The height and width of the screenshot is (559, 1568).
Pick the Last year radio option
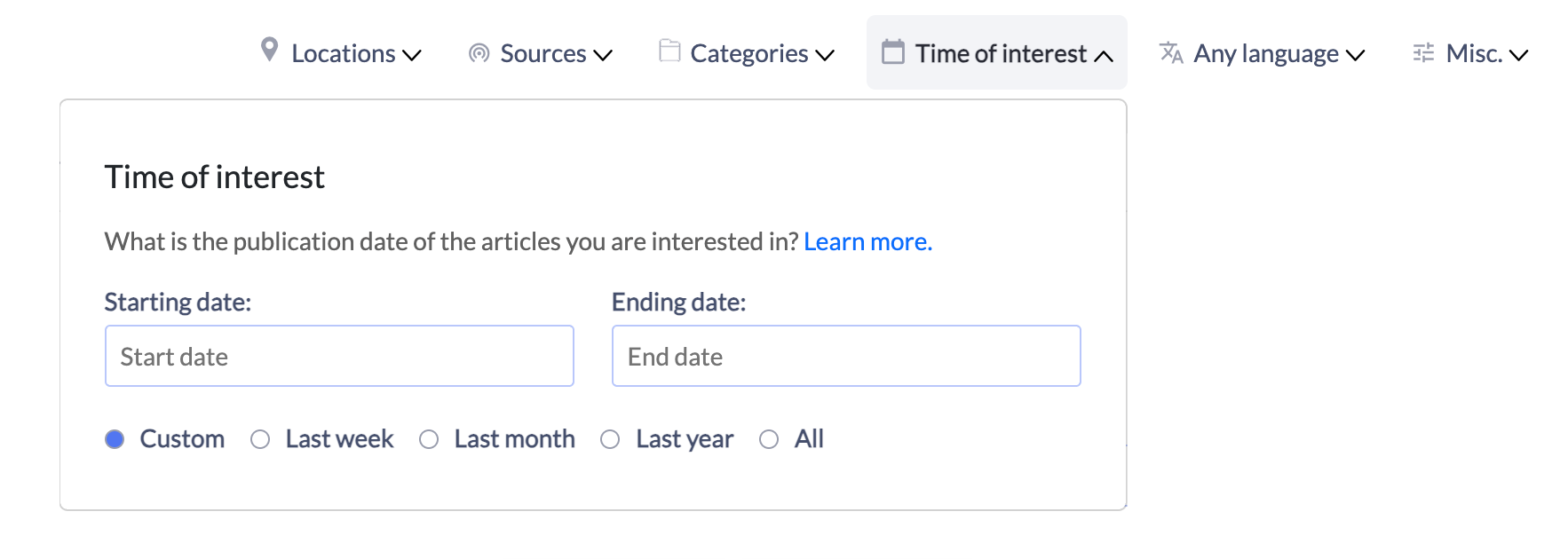[610, 439]
